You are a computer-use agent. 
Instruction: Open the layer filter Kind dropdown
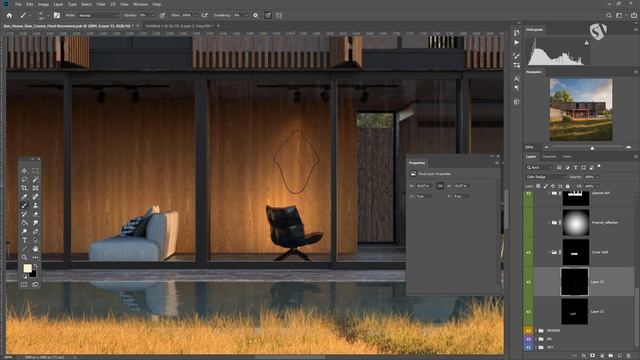click(x=539, y=167)
